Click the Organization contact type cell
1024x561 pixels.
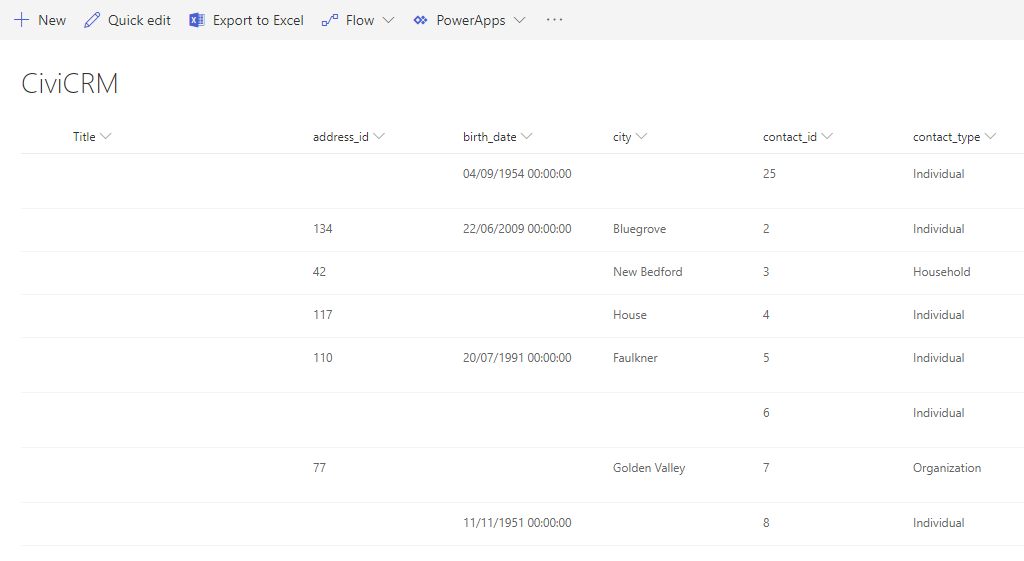[x=946, y=468]
